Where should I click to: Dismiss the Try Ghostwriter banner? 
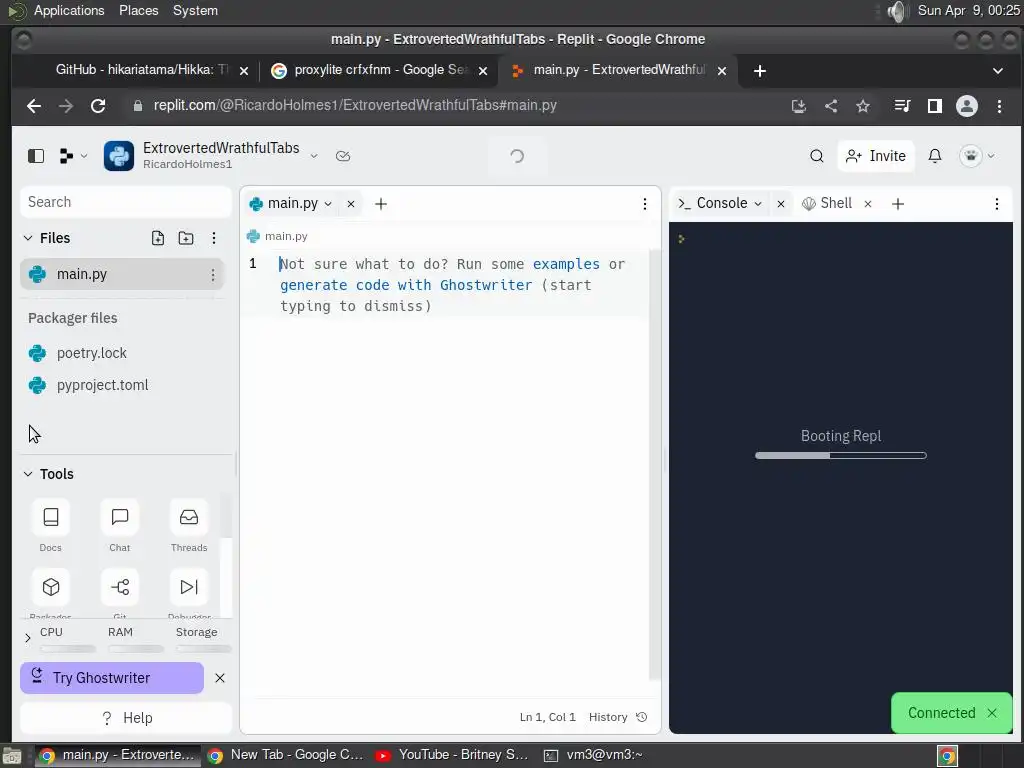click(x=220, y=678)
